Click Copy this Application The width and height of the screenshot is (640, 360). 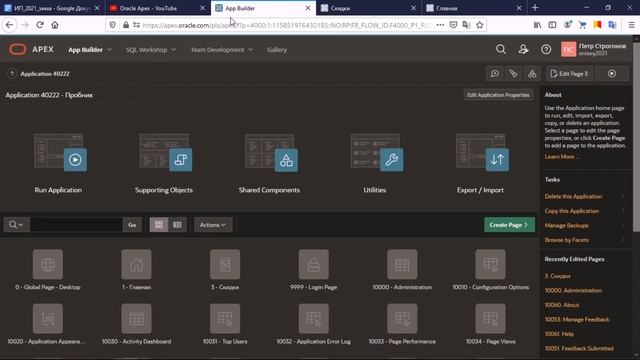coord(571,211)
